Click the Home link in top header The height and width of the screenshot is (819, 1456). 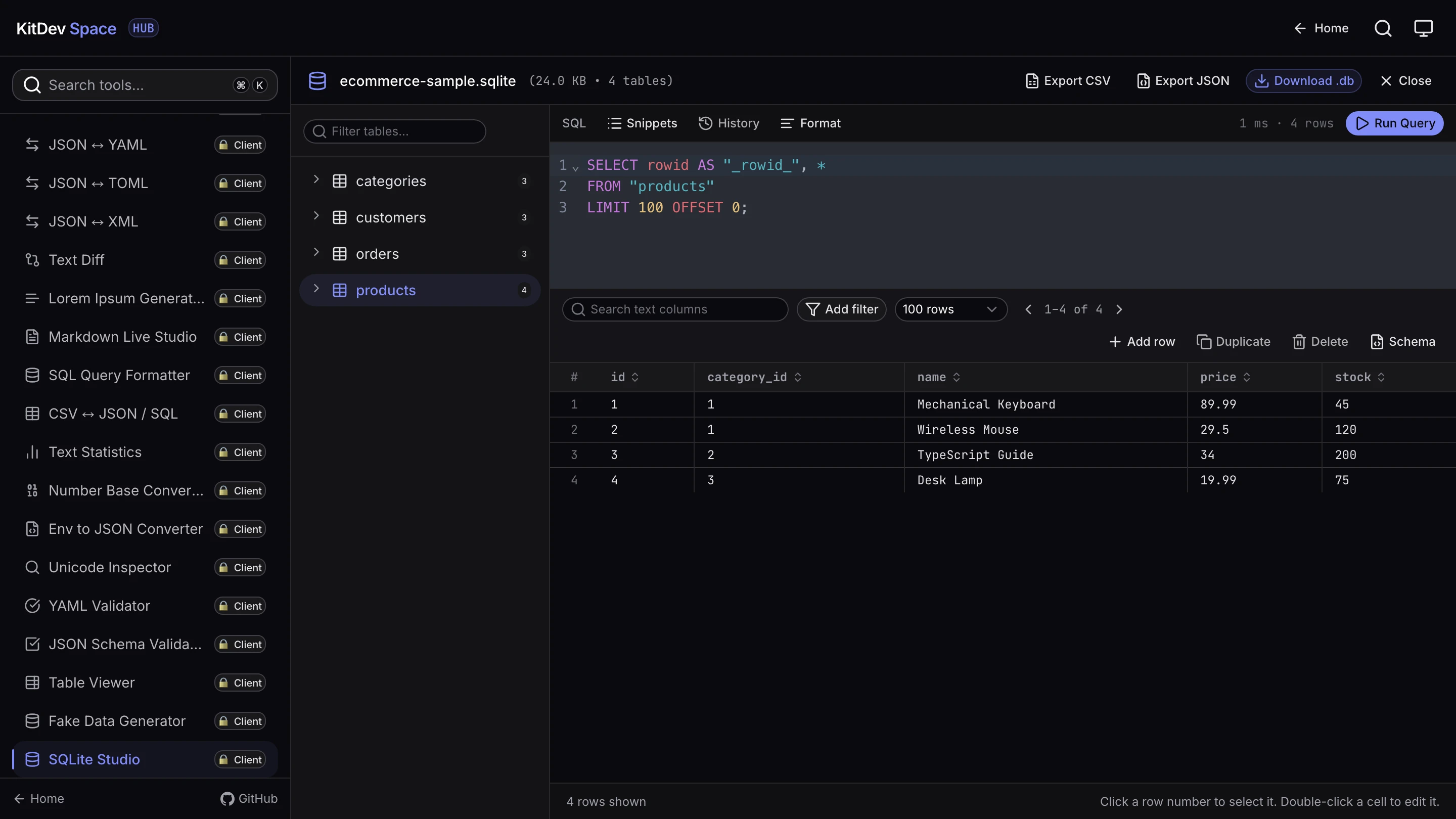click(1321, 28)
